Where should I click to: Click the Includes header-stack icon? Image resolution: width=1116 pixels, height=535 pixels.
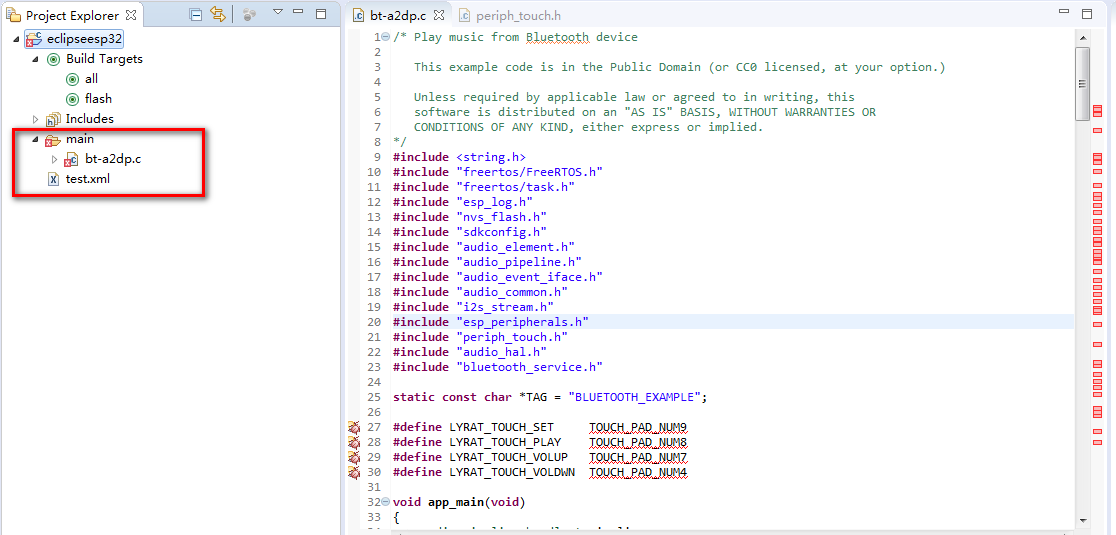tap(53, 120)
